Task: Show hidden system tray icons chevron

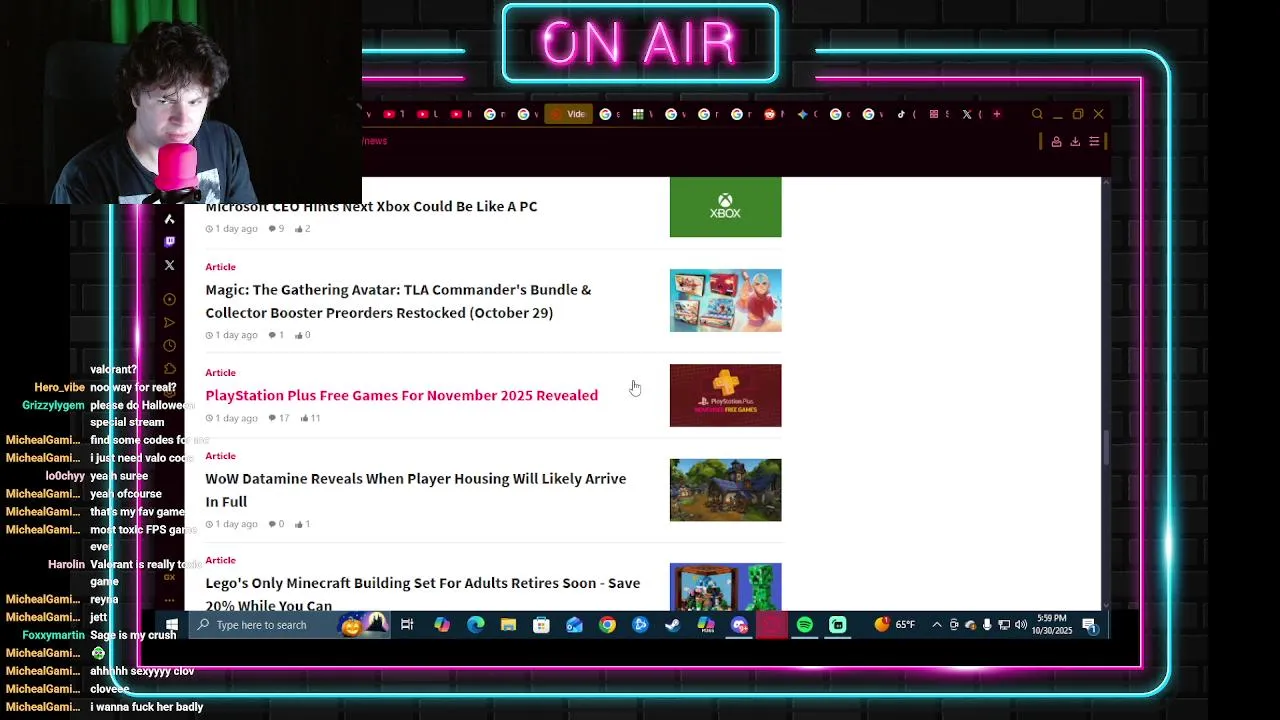Action: click(937, 625)
